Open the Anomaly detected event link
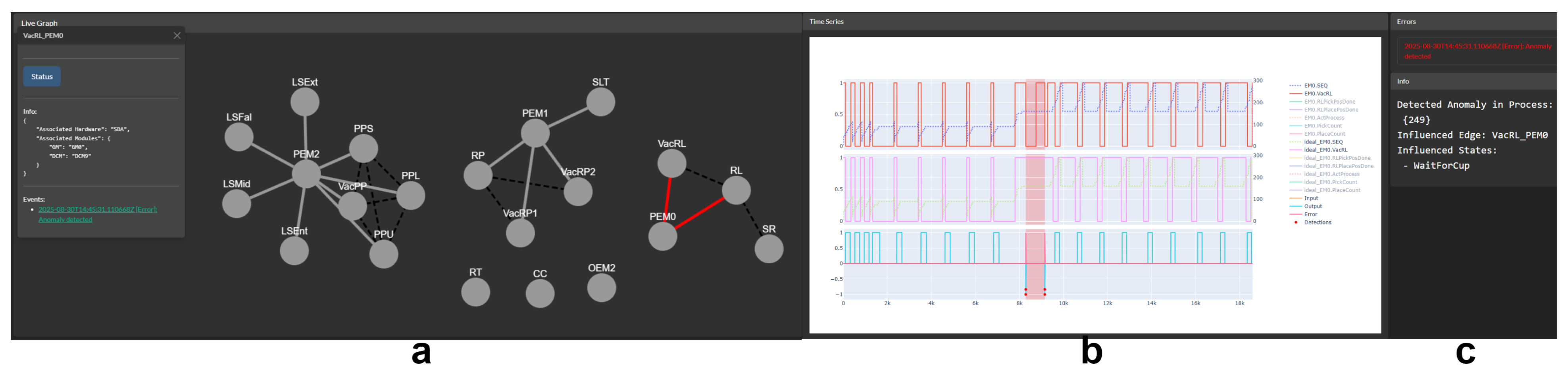Viewport: 1568px width, 374px height. pos(97,214)
